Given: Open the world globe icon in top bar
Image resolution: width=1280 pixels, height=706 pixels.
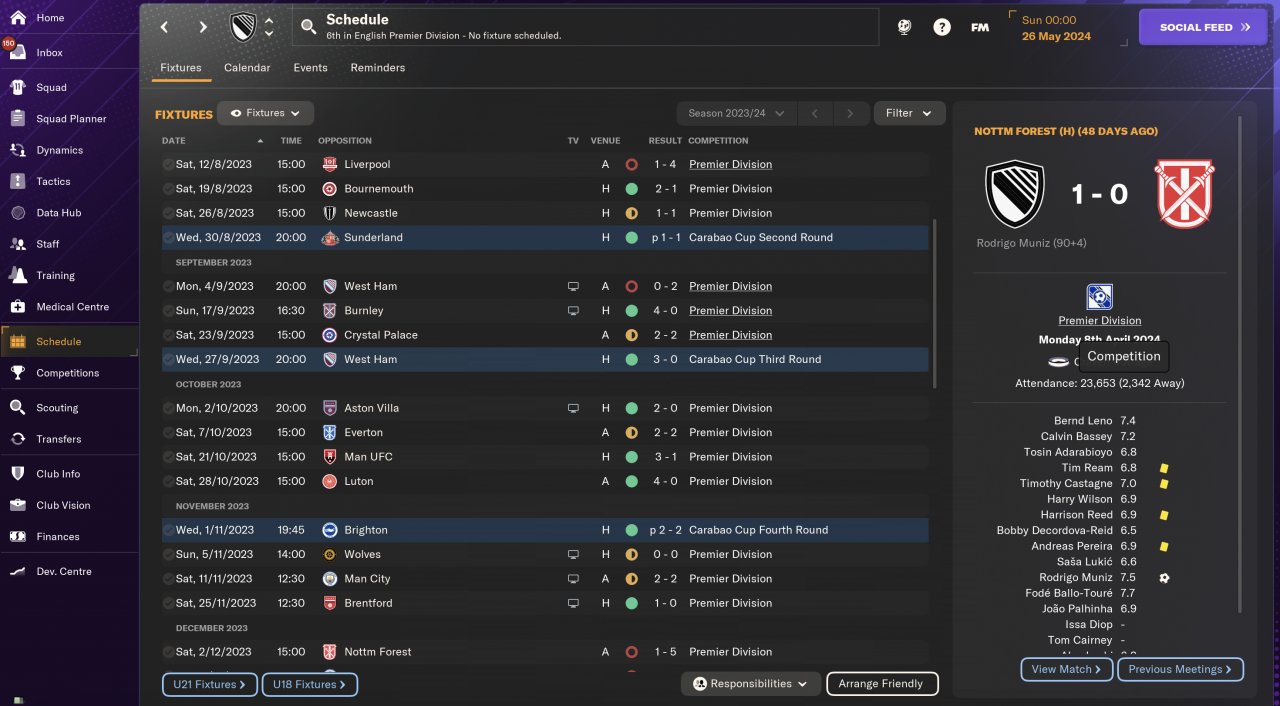Looking at the screenshot, I should 904,27.
